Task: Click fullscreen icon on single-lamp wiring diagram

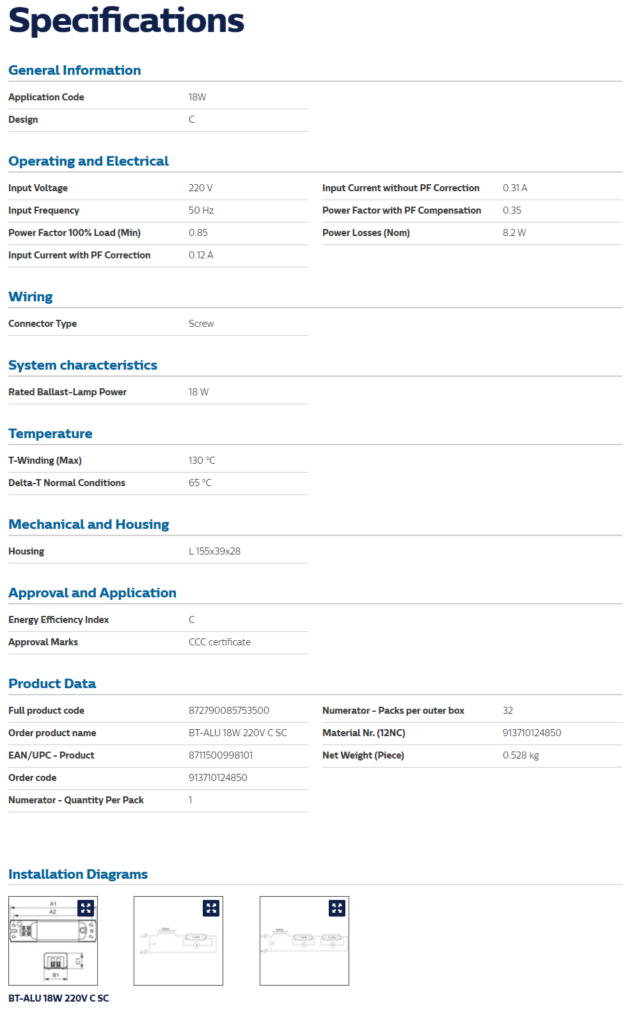Action: point(211,908)
